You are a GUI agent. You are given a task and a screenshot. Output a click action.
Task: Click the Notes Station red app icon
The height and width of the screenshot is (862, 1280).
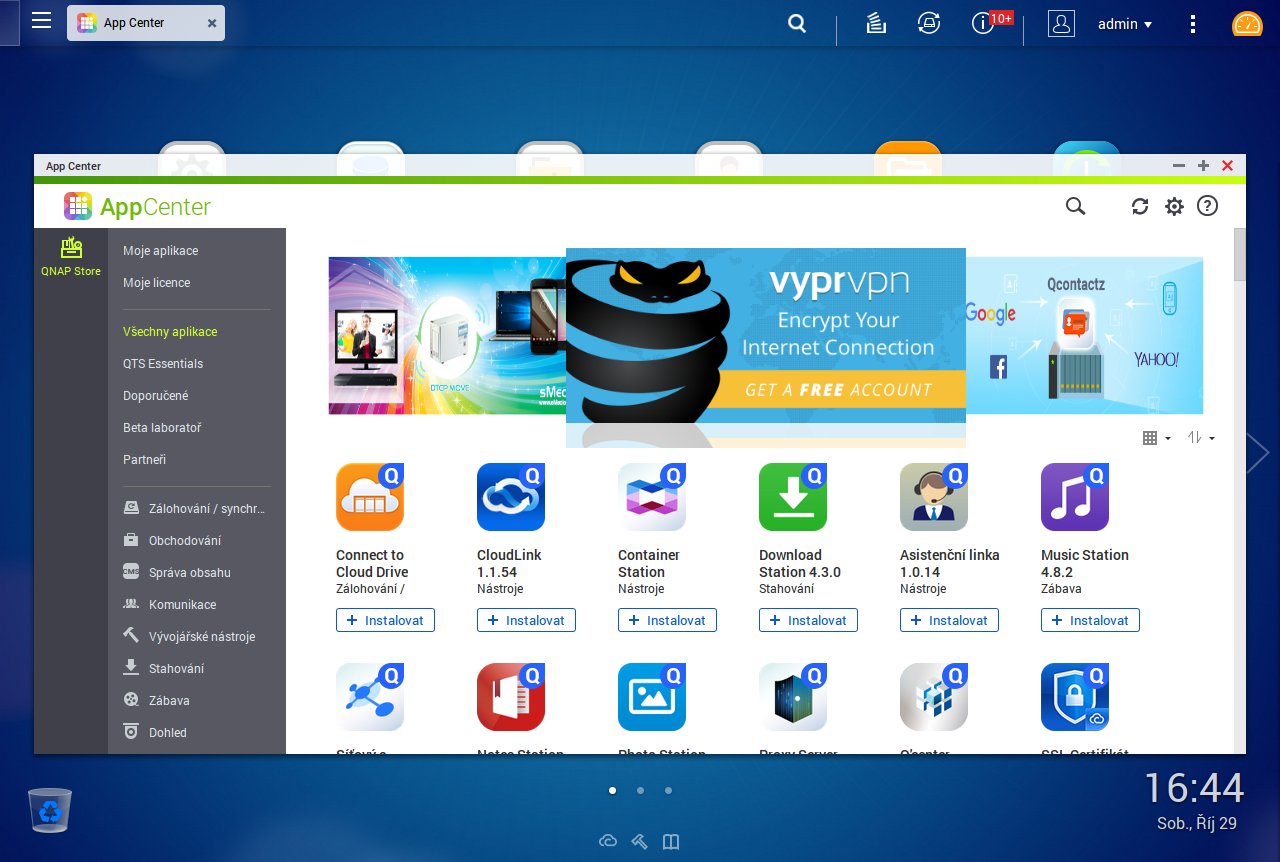pos(511,697)
